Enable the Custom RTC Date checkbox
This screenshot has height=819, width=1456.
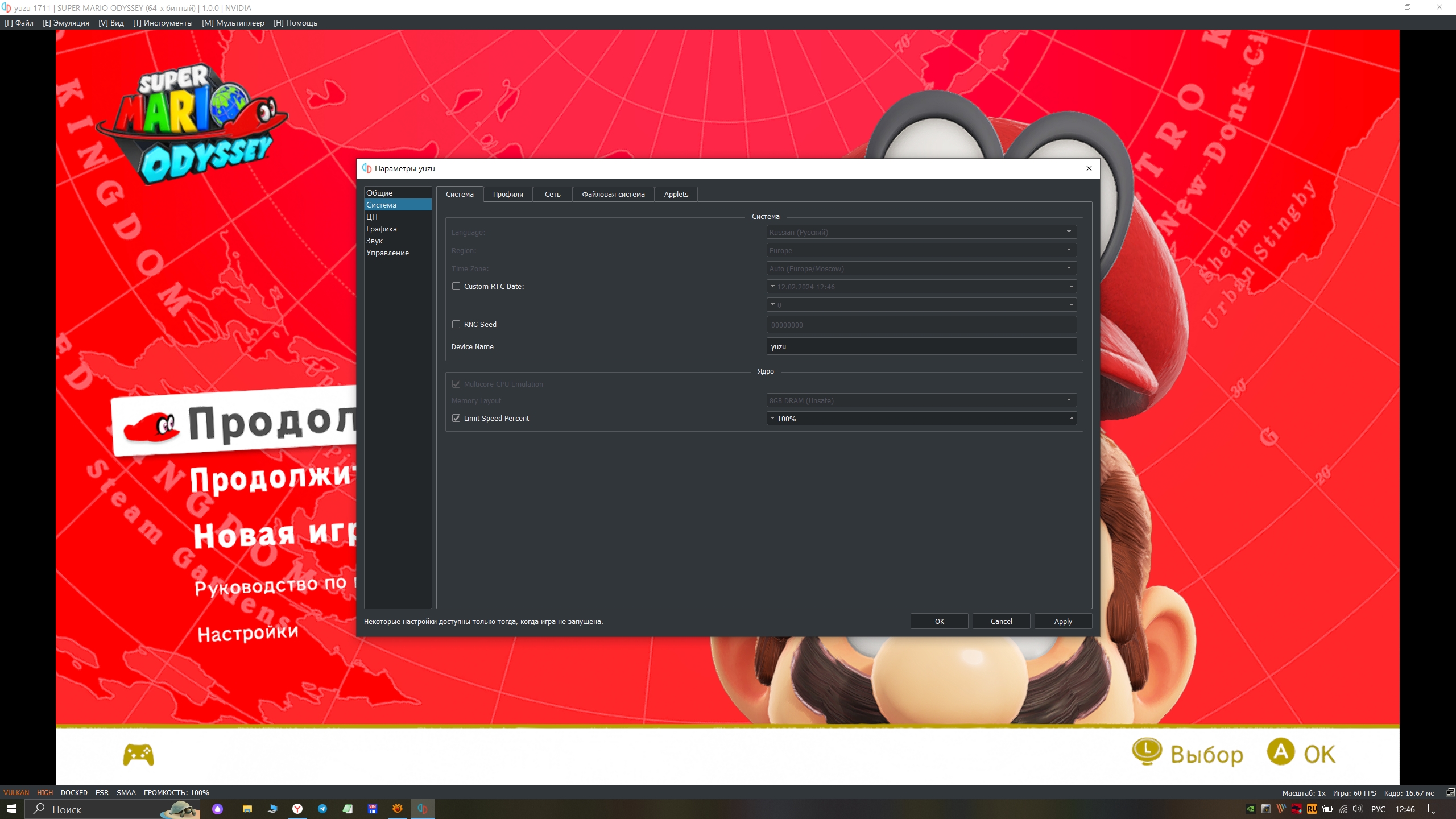tap(456, 286)
